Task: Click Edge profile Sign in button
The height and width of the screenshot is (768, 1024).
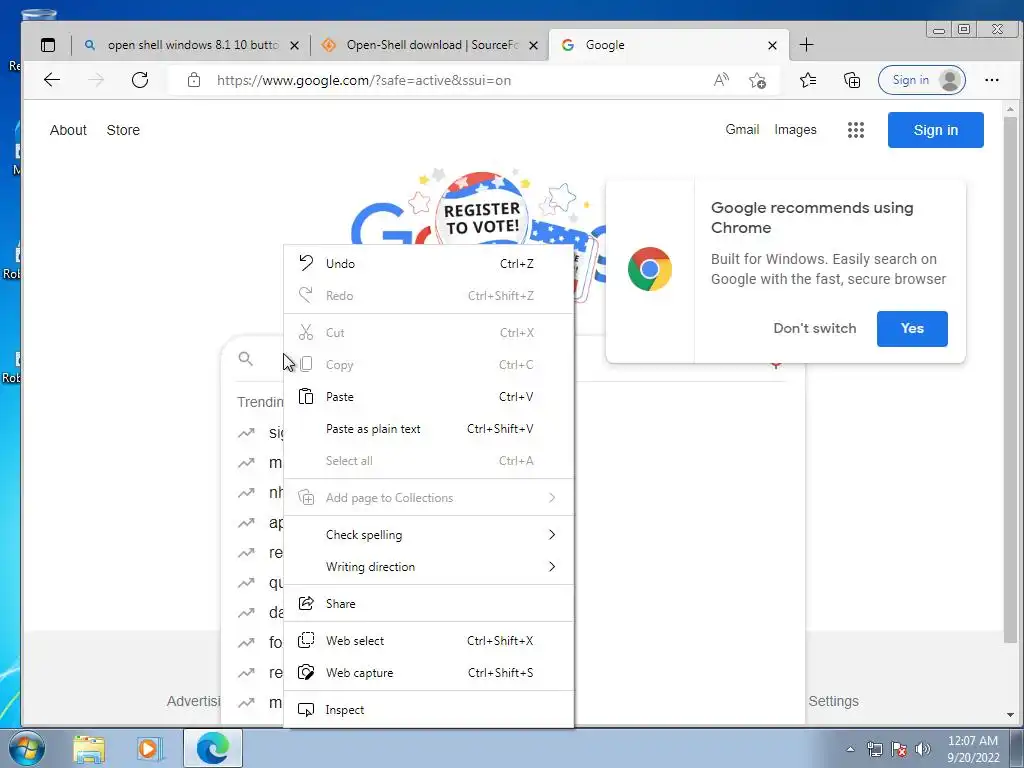Action: 921,80
